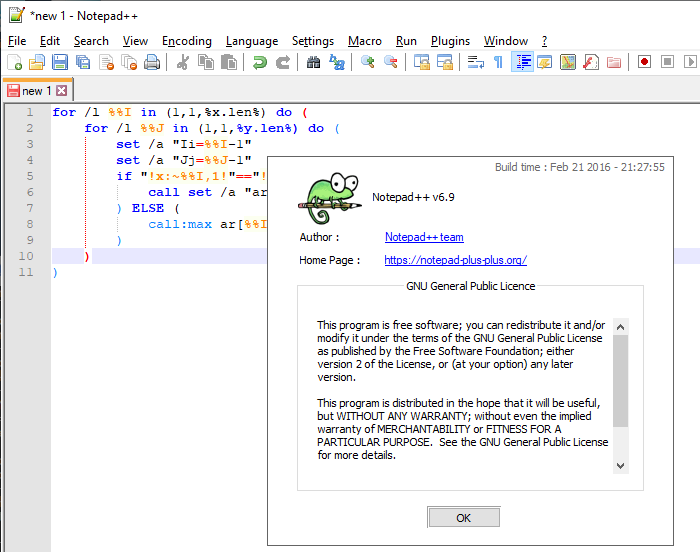Viewport: 700px width, 552px height.
Task: Print the document using the printer icon
Action: click(152, 62)
